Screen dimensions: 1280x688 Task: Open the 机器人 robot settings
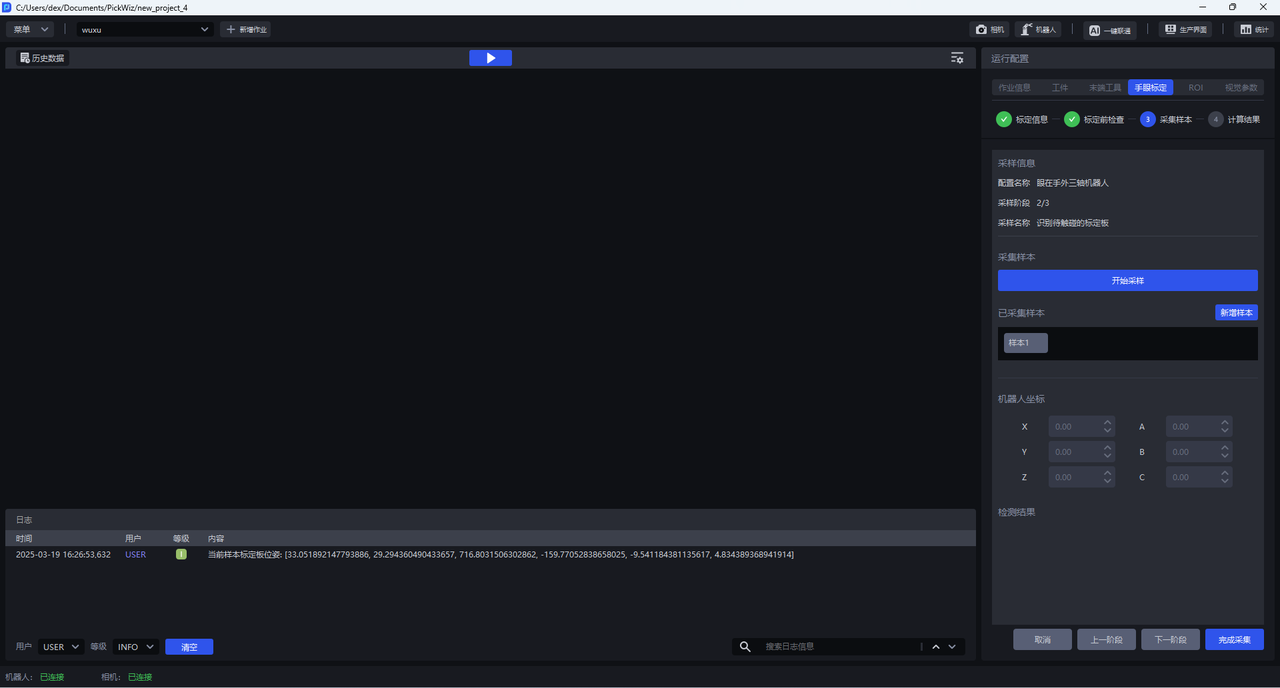coord(1038,30)
